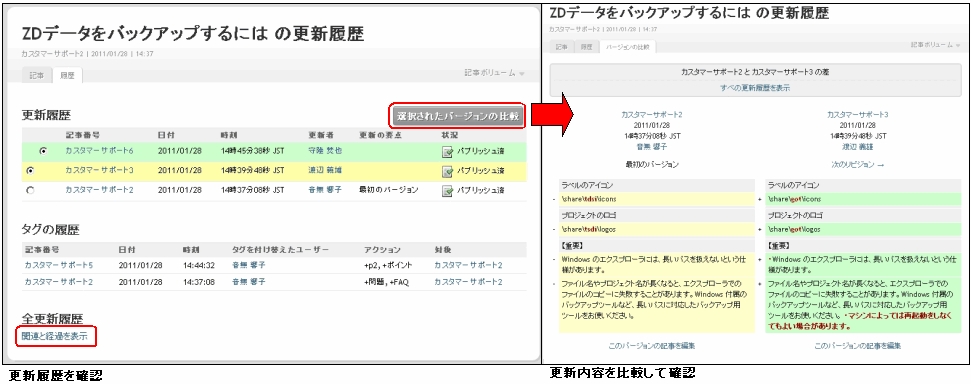The image size is (971, 384).
Task: Click 音無 響子 author in comparison panel
Action: tap(652, 147)
